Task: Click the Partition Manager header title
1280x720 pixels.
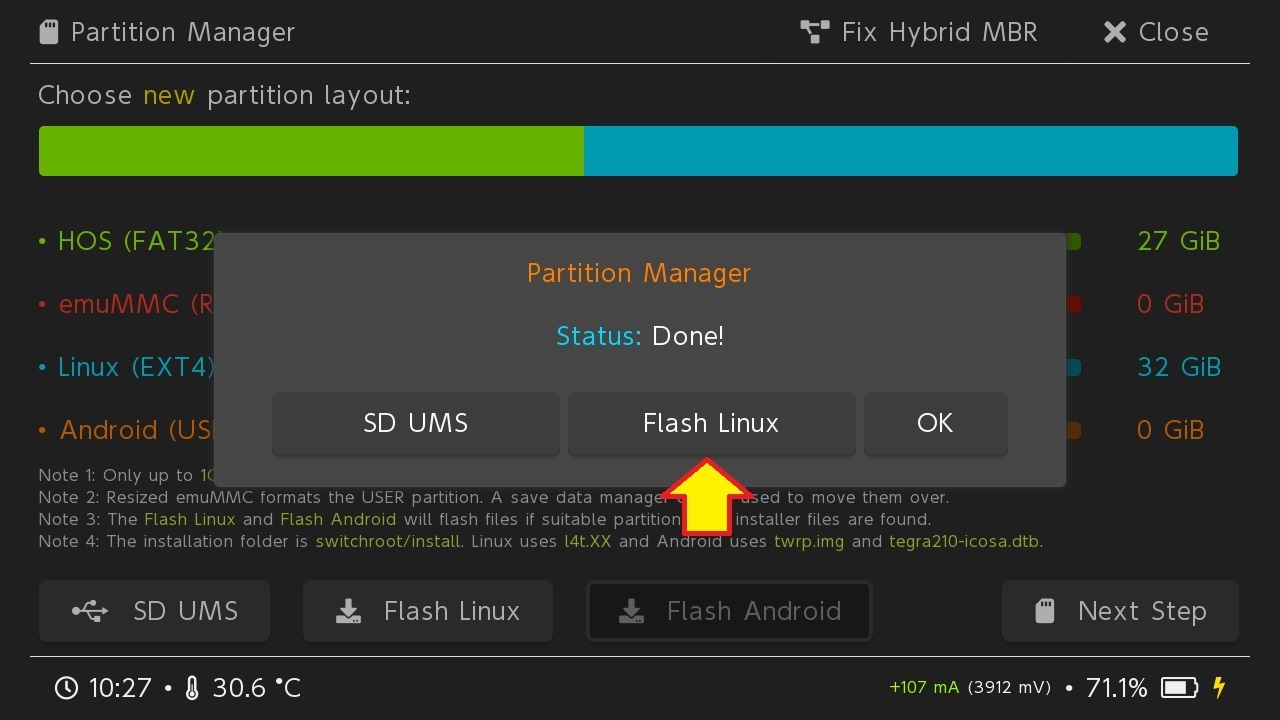Action: [183, 32]
